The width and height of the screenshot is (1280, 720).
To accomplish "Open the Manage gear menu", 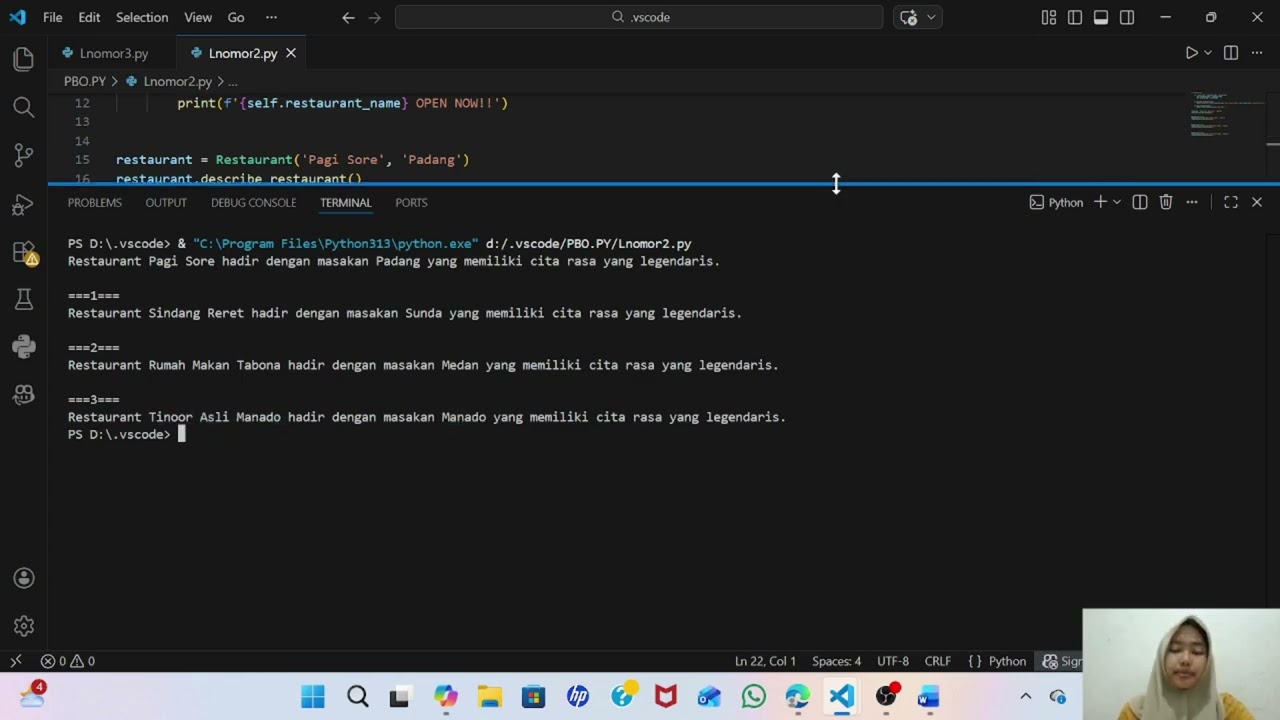I will click(24, 627).
